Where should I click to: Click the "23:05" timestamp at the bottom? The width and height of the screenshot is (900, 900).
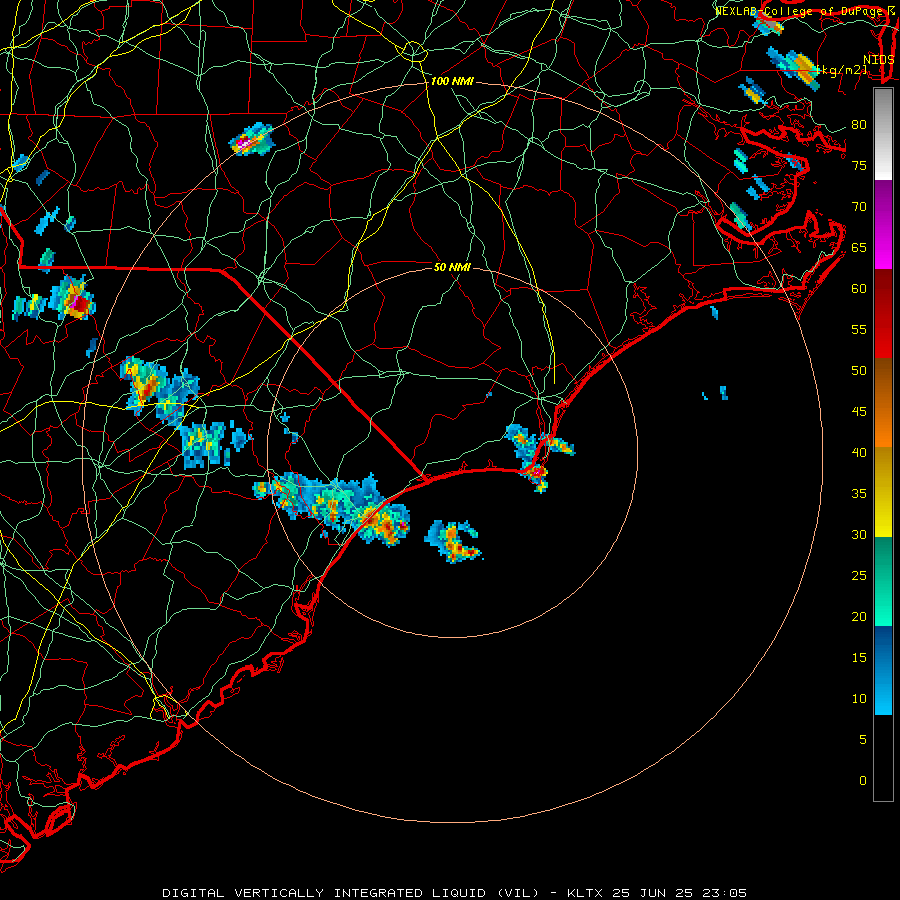tap(725, 893)
